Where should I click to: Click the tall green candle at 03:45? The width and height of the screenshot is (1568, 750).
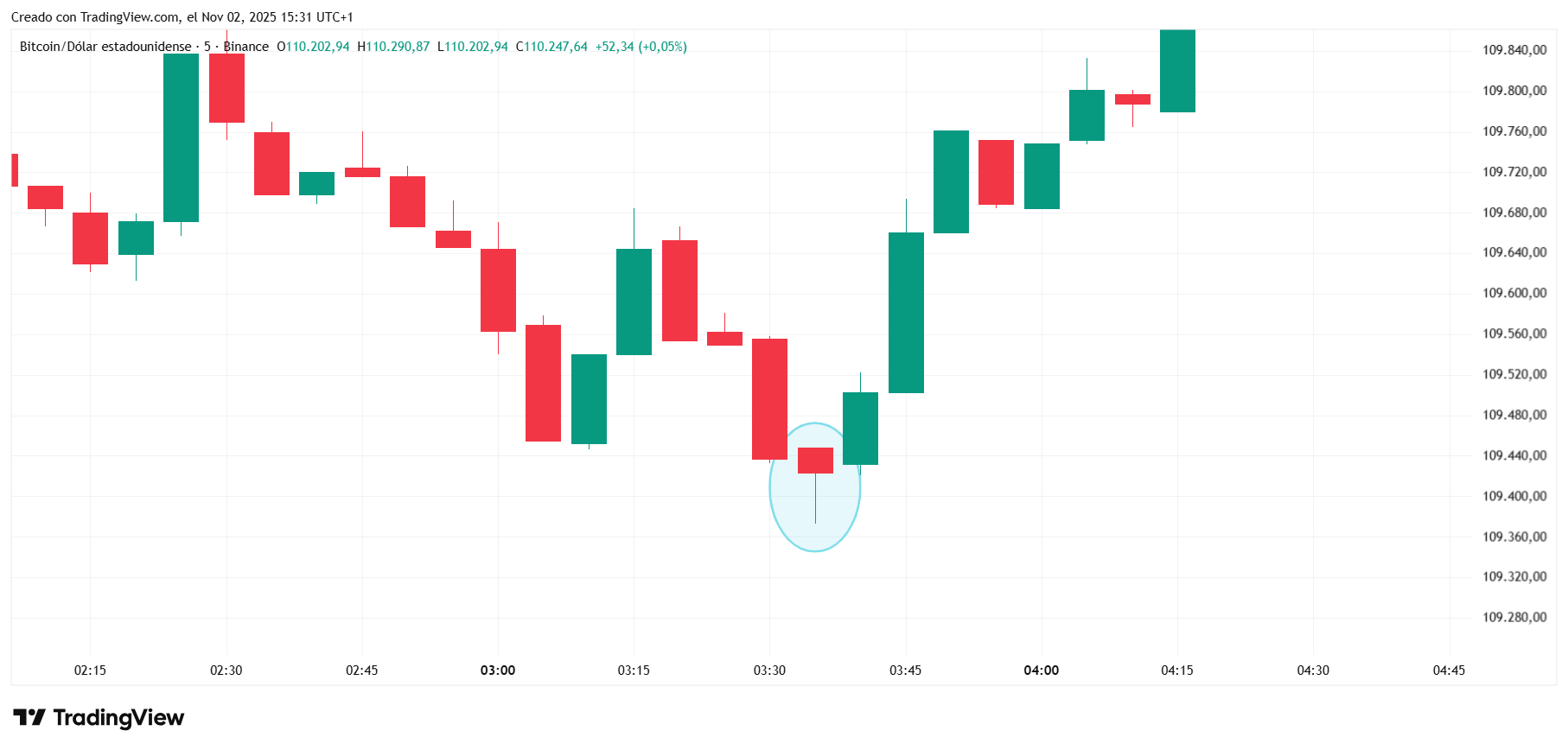coord(906,312)
